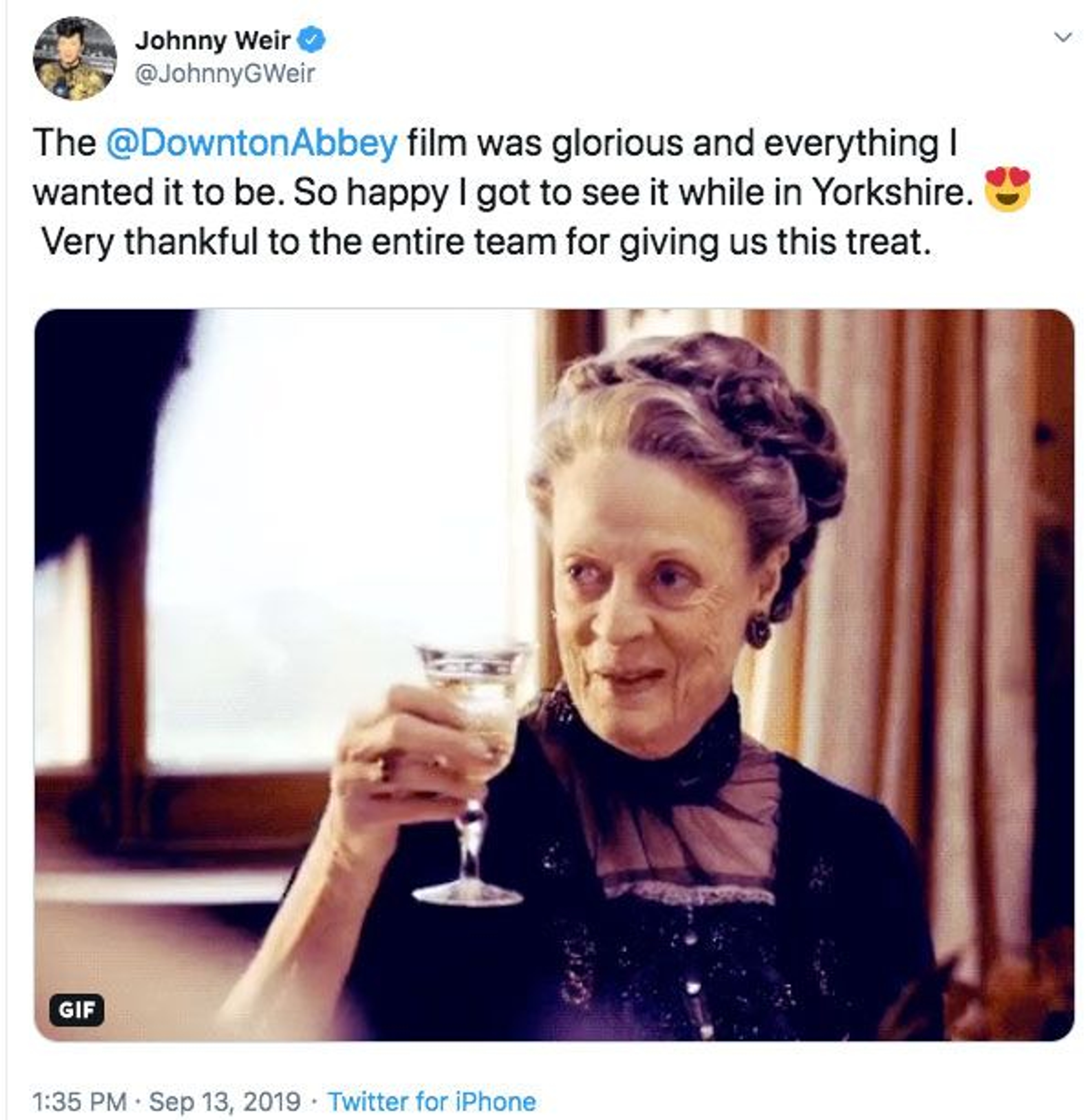Click the Johnny Weir display name

212,41
